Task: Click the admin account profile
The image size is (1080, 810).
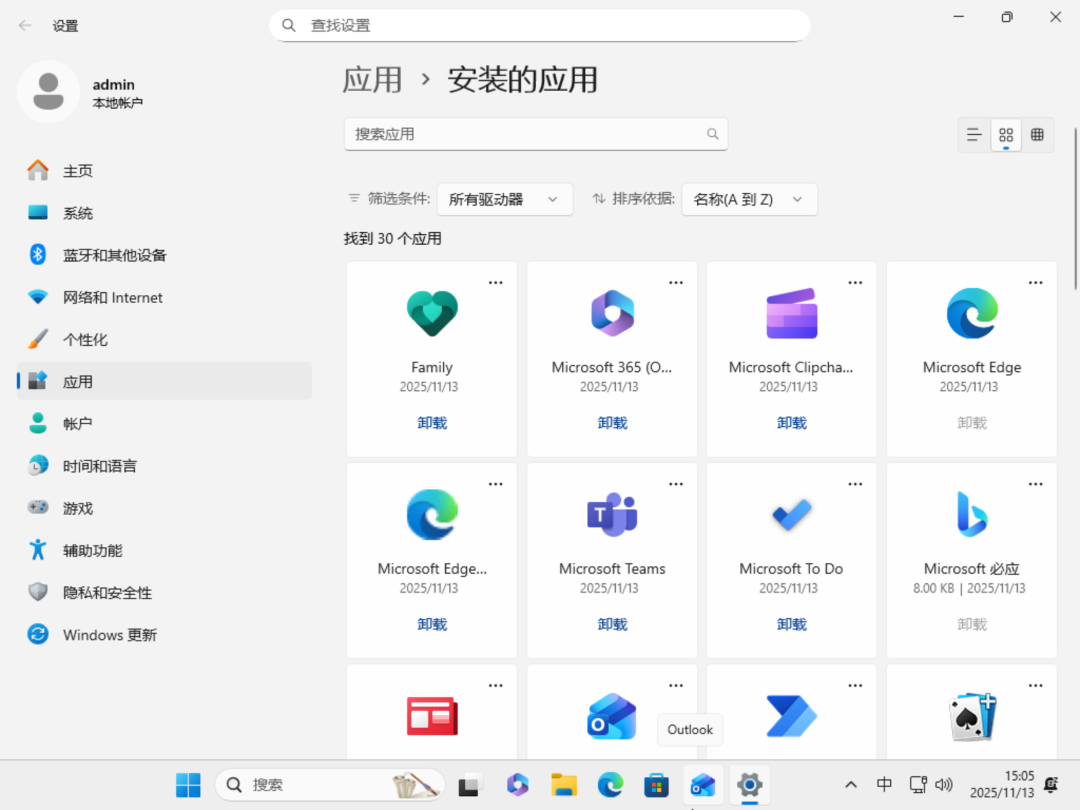Action: (x=81, y=92)
